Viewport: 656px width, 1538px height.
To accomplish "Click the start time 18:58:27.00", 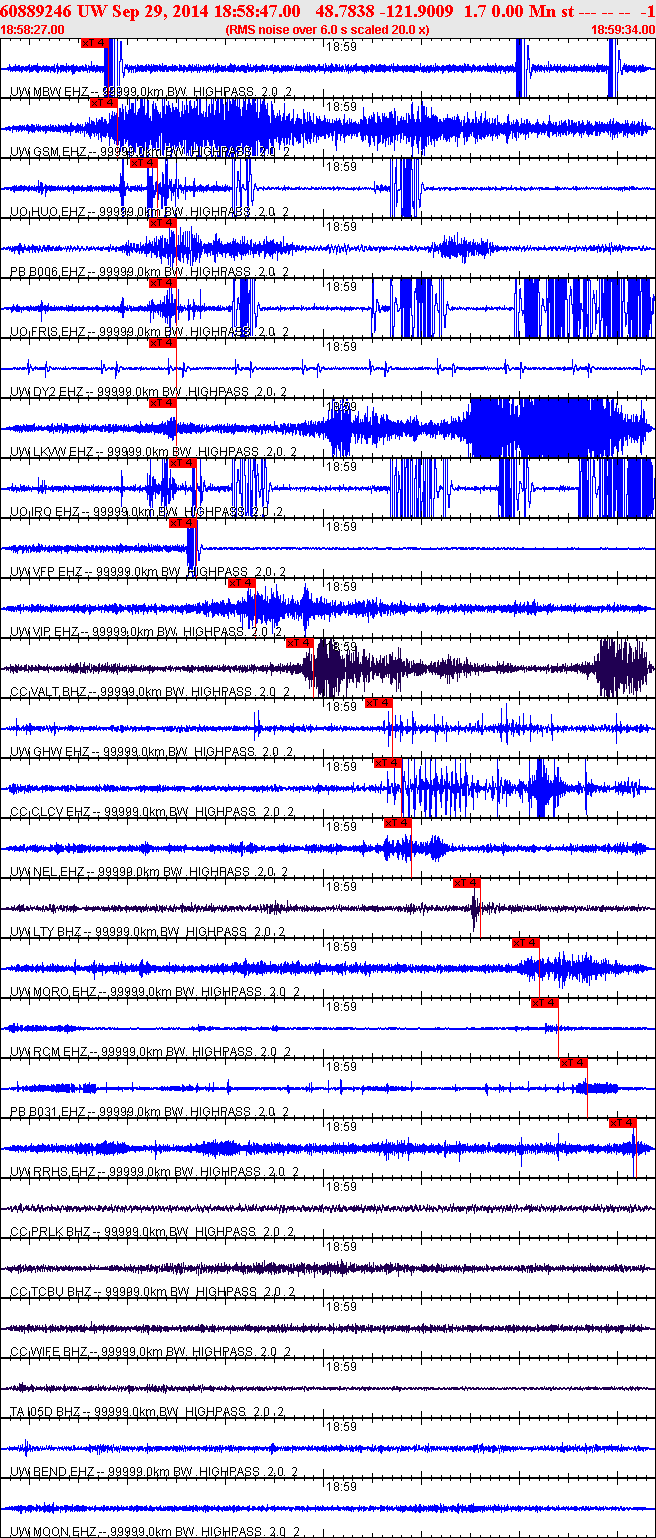I will pyautogui.click(x=34, y=30).
